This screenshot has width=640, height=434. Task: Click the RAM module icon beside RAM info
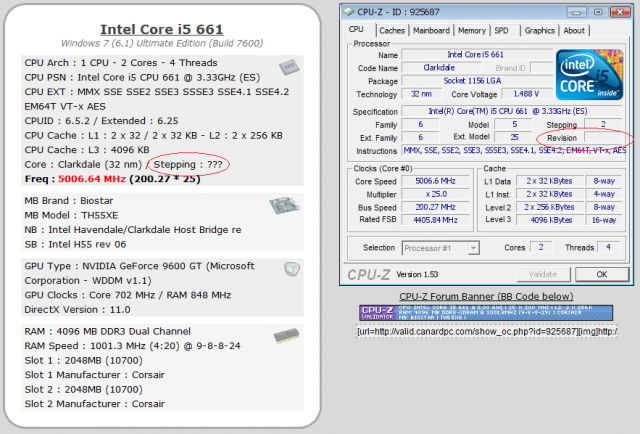point(287,335)
